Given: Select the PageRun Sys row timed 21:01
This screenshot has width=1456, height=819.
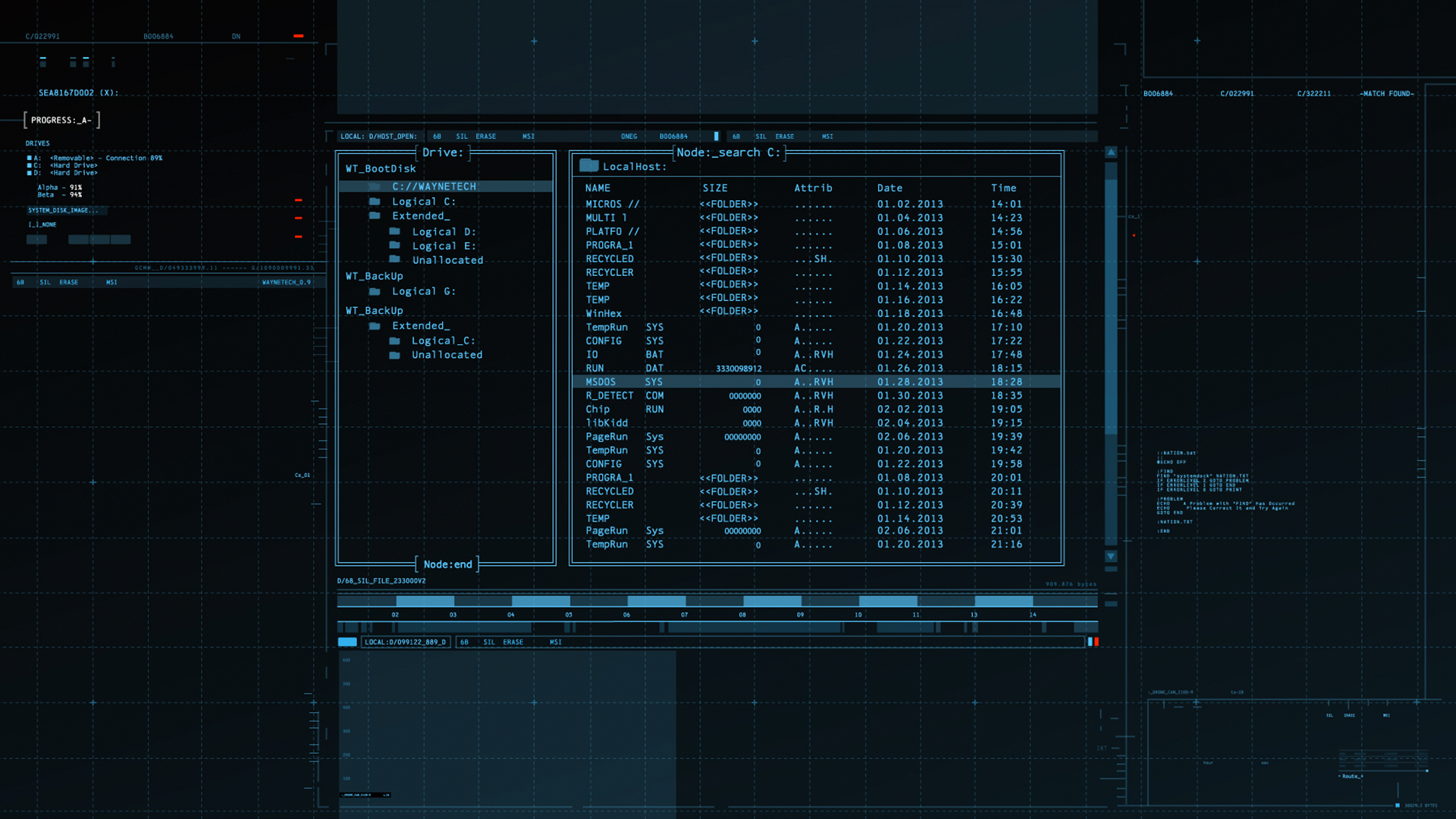Looking at the screenshot, I should [816, 531].
